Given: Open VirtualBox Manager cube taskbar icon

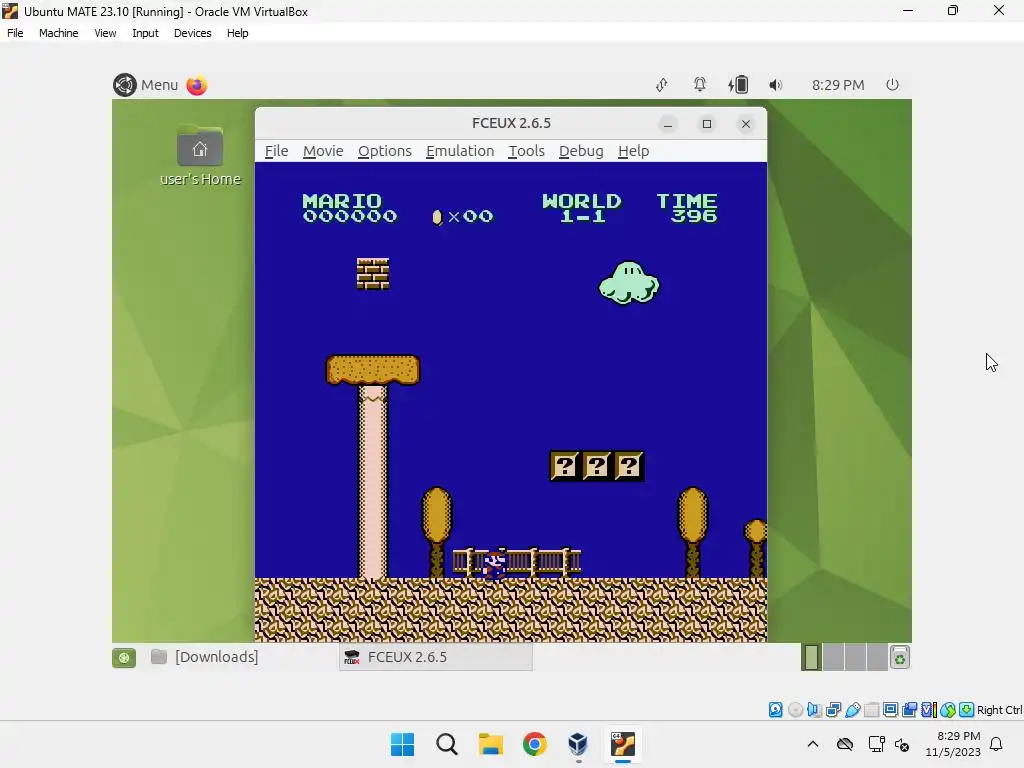Looking at the screenshot, I should tap(578, 744).
